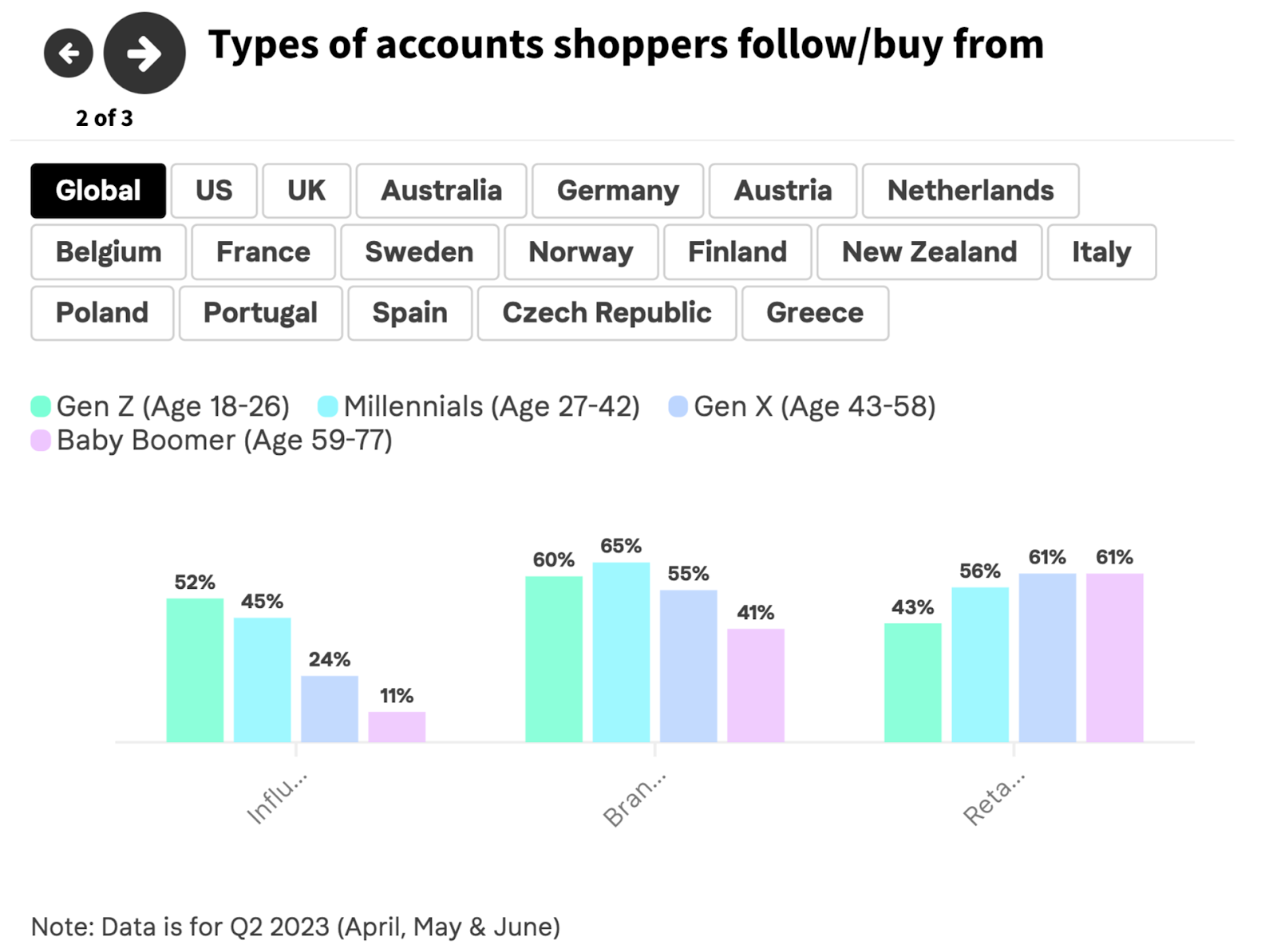The height and width of the screenshot is (952, 1277).
Task: Select the New Zealand filter
Action: tap(928, 251)
